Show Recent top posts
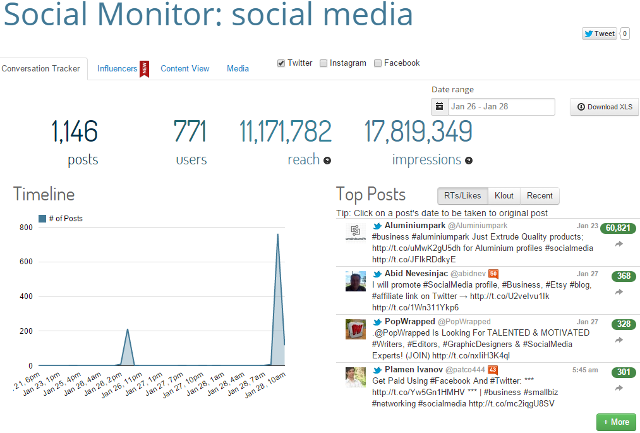 (540, 196)
